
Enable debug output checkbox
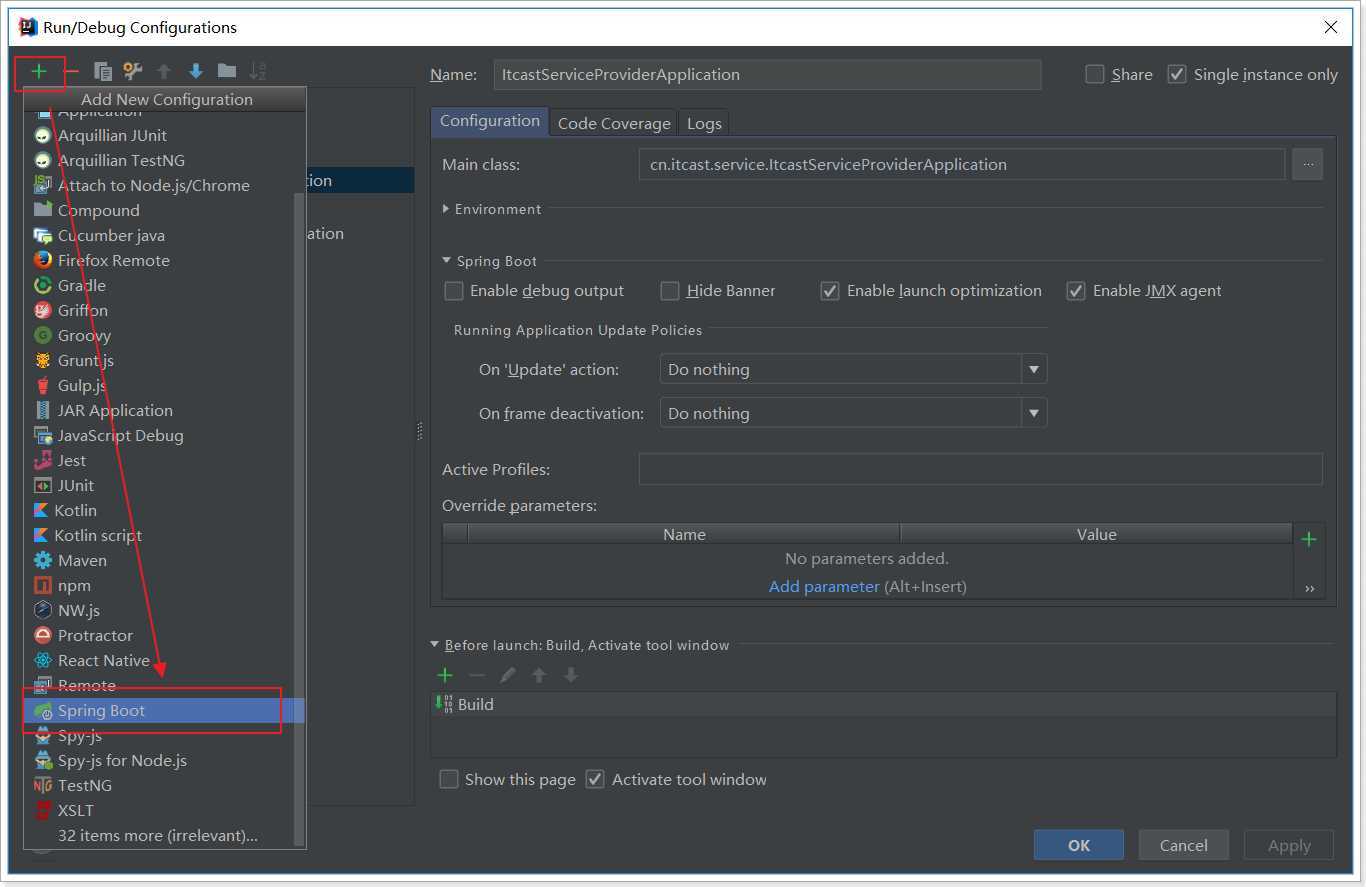[454, 291]
